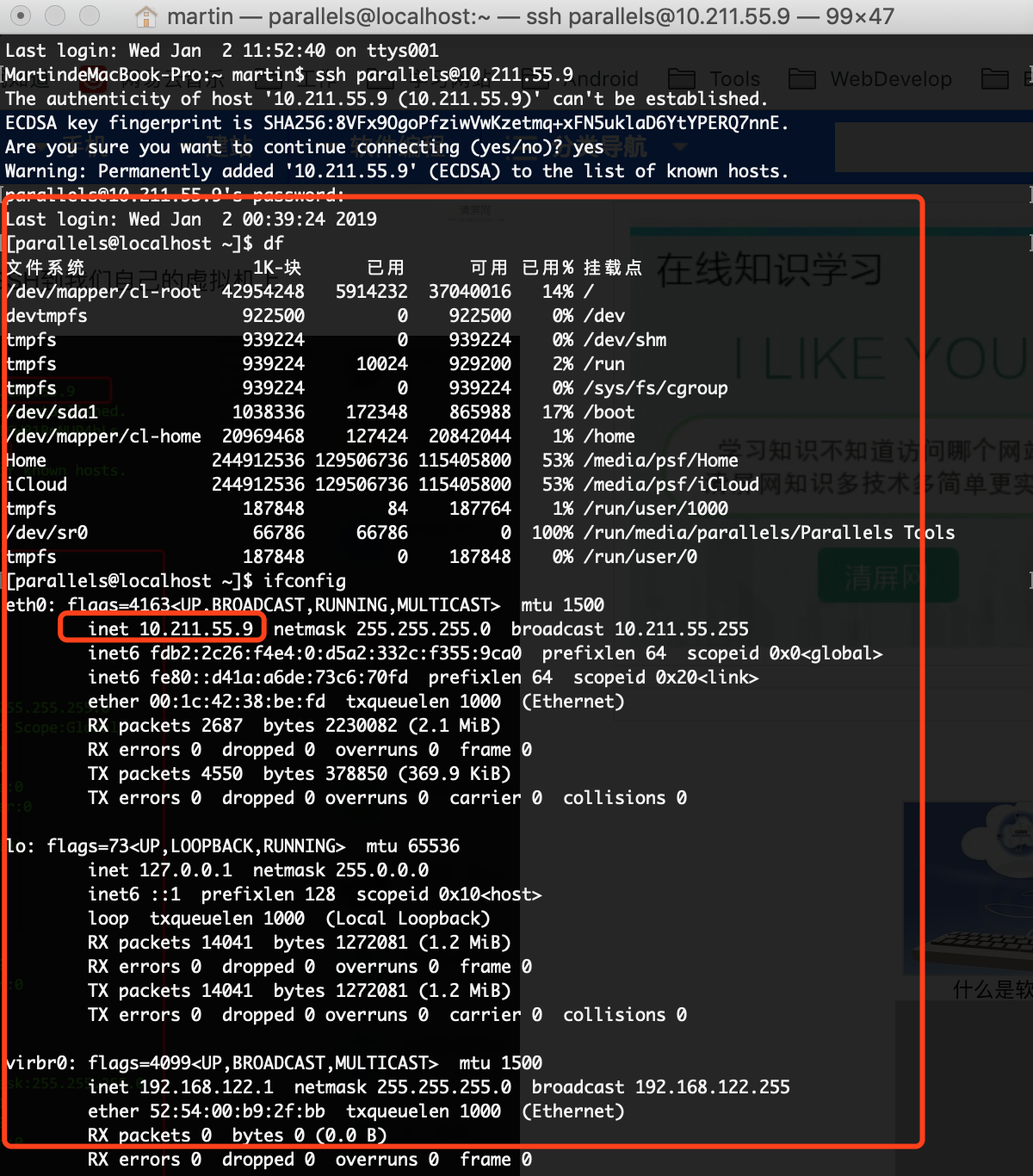Click the inet6 address starting with "fdb2:2c26"
Image resolution: width=1033 pixels, height=1176 pixels.
336,653
